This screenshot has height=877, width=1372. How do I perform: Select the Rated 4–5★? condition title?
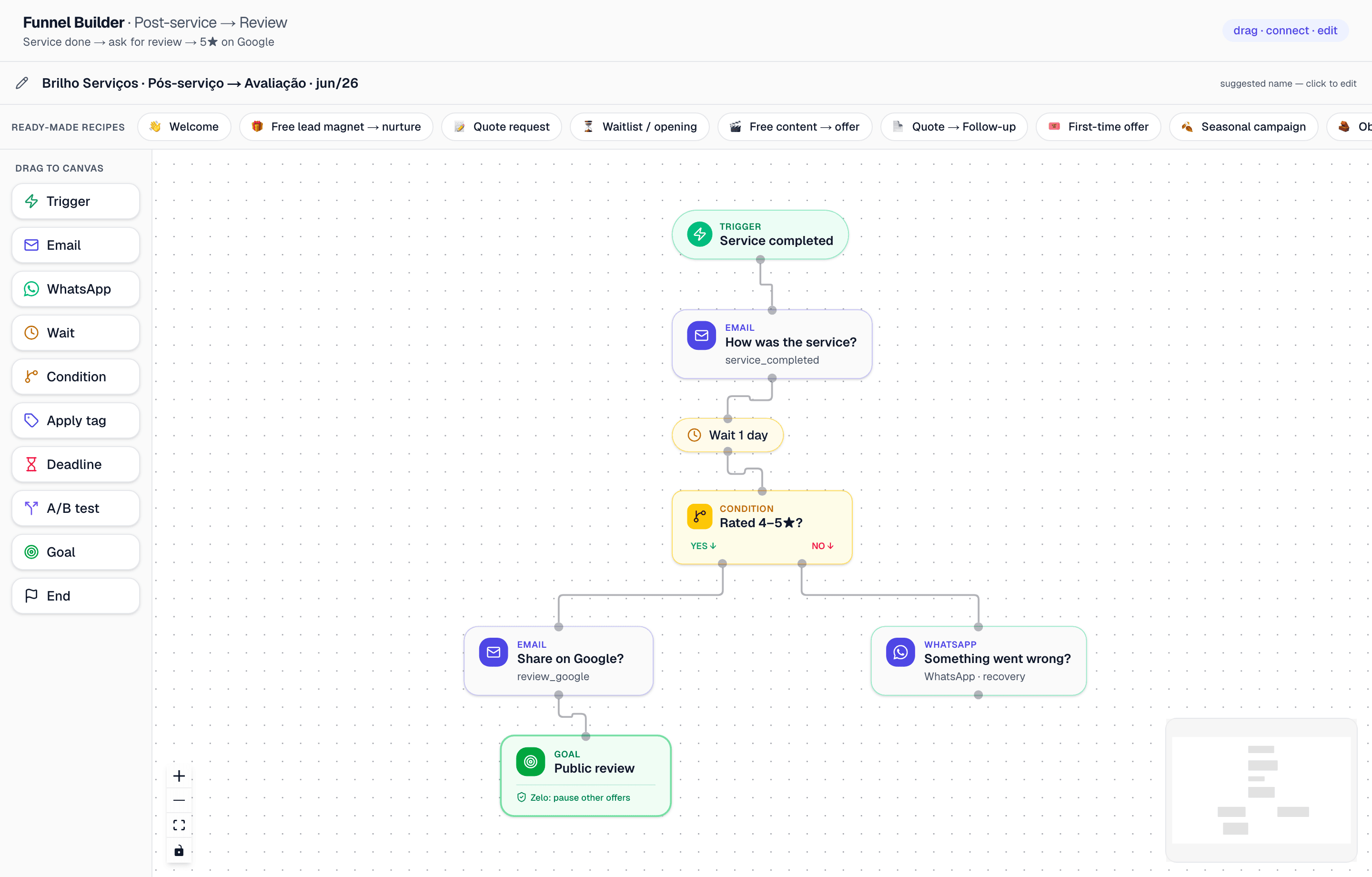tap(761, 523)
